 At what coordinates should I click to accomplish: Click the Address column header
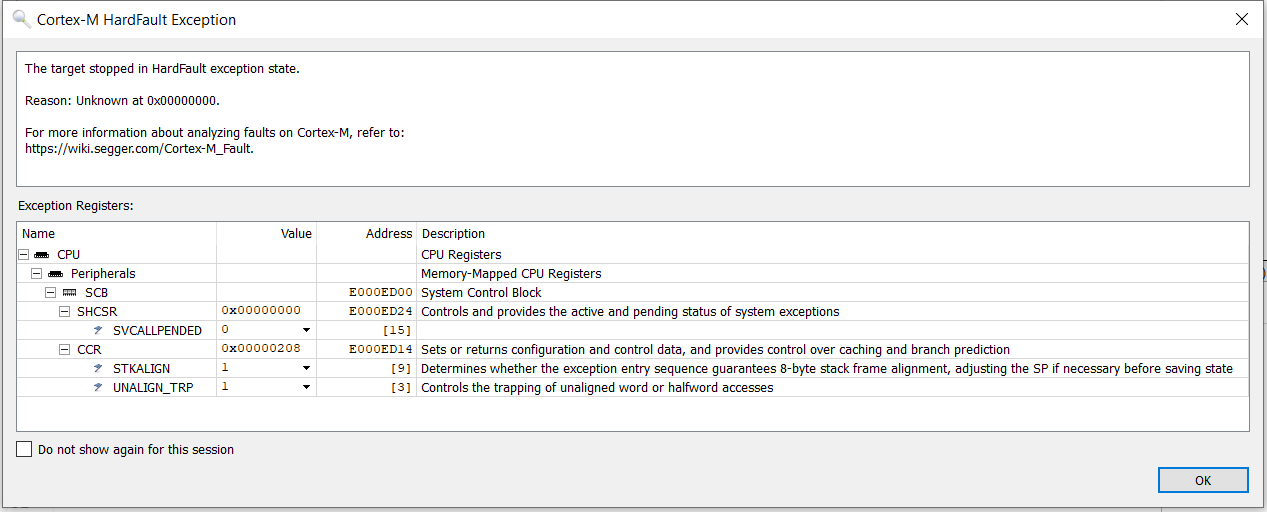[x=367, y=234]
